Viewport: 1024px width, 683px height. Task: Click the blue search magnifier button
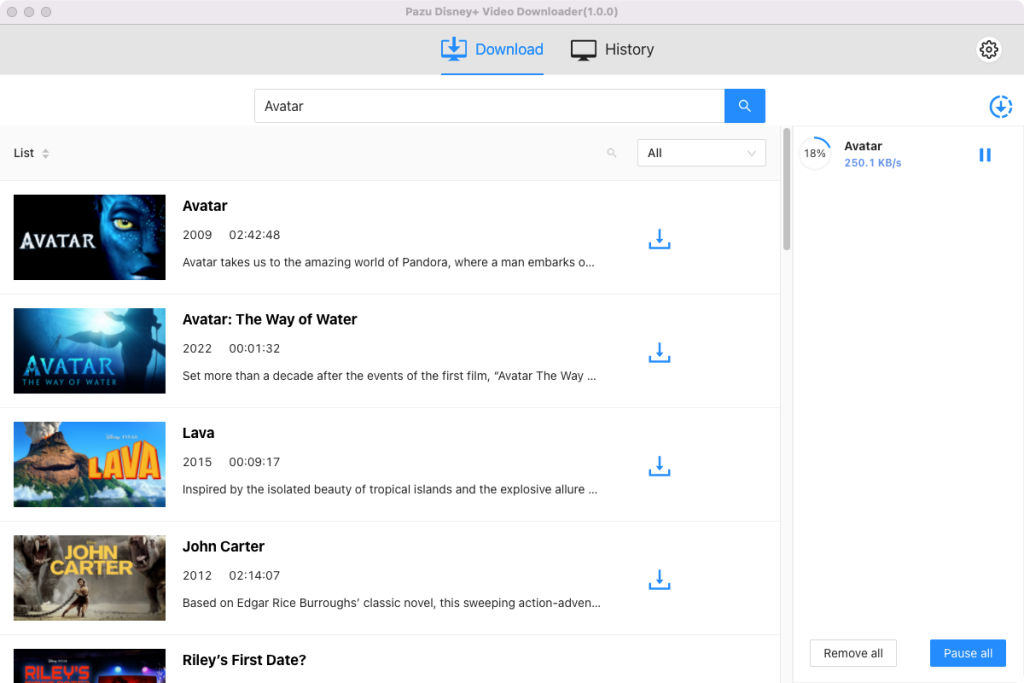coord(744,106)
